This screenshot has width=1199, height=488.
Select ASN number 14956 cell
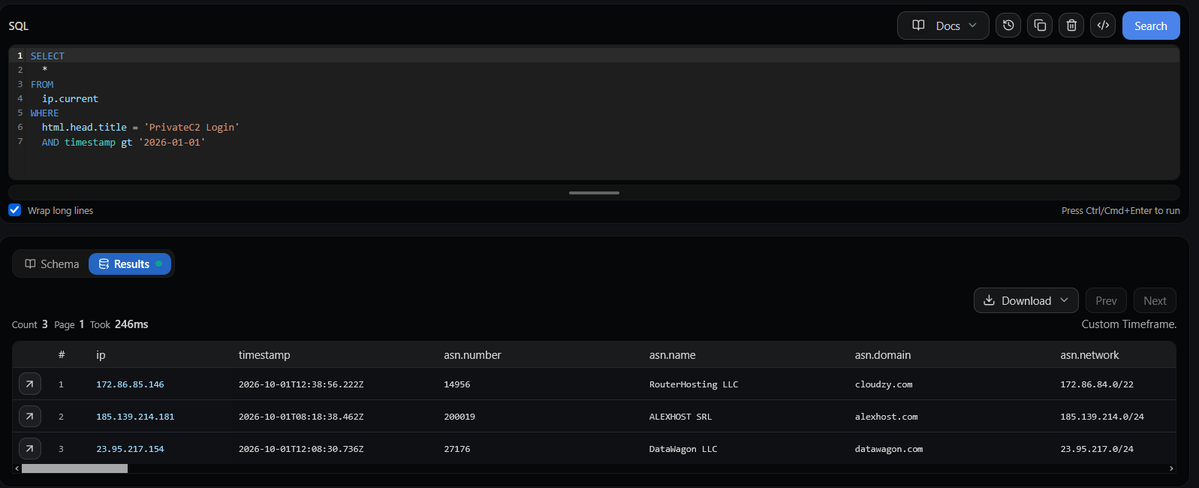457,385
